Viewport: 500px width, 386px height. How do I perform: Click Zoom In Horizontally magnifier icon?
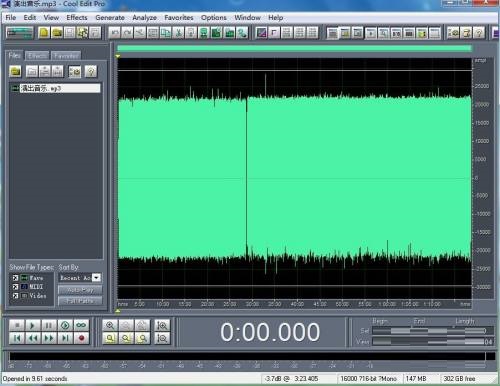(x=110, y=325)
